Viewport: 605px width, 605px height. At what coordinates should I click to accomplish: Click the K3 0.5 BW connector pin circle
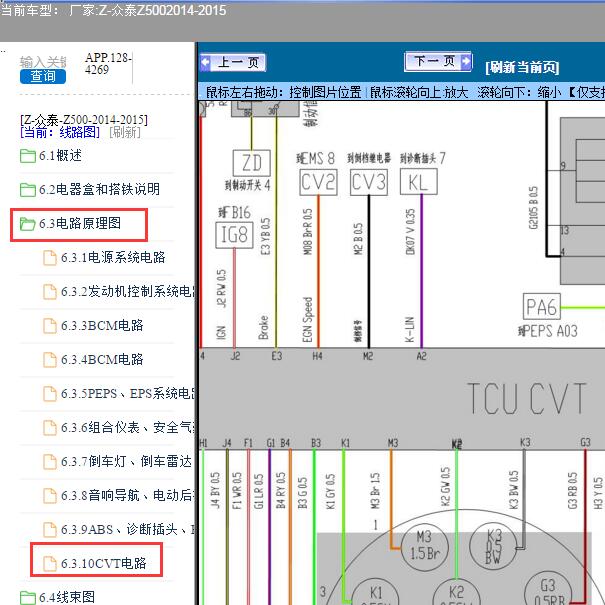point(493,546)
